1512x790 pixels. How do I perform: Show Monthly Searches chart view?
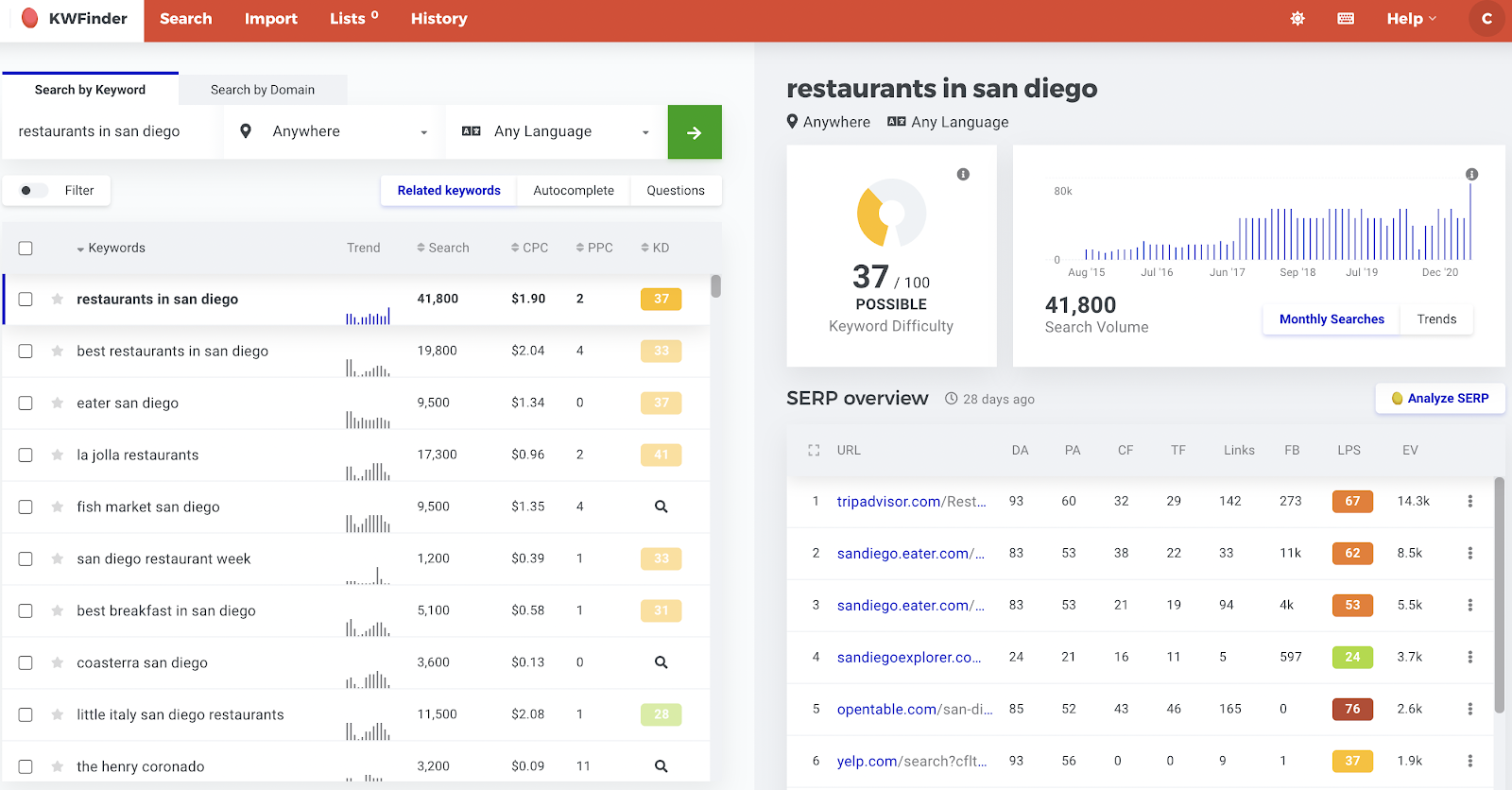tap(1332, 319)
